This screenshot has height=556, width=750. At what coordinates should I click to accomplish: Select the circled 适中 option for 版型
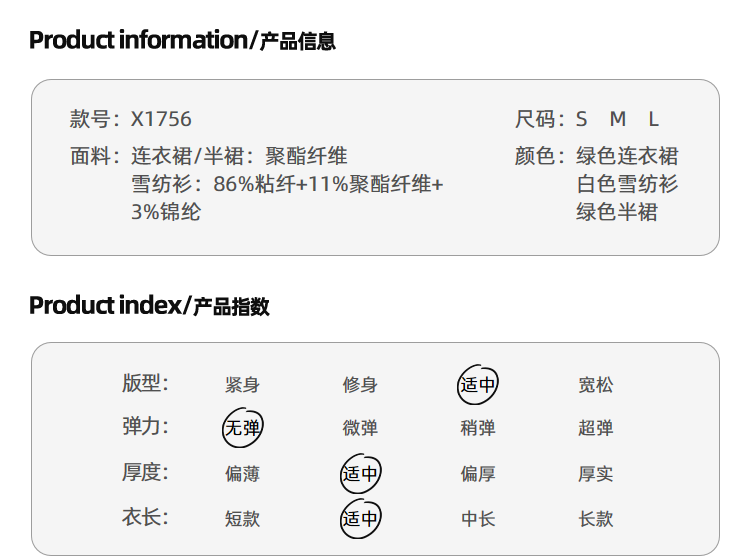coord(477,384)
